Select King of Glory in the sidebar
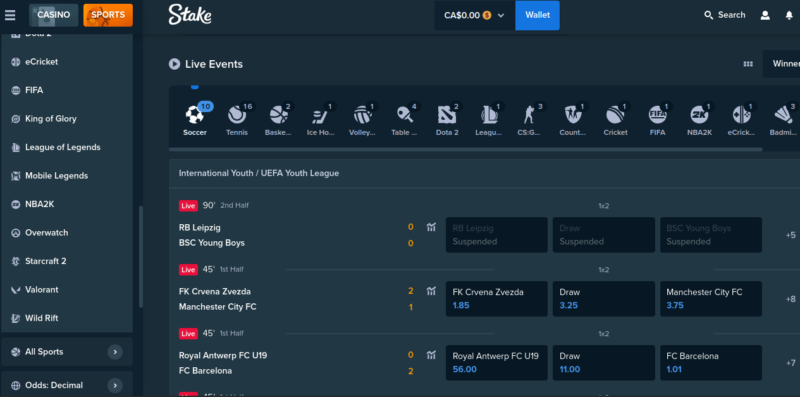 66,119
